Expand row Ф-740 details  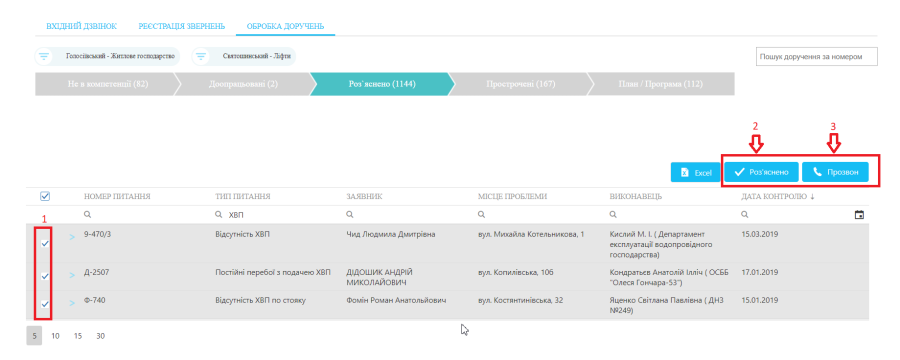[72, 302]
